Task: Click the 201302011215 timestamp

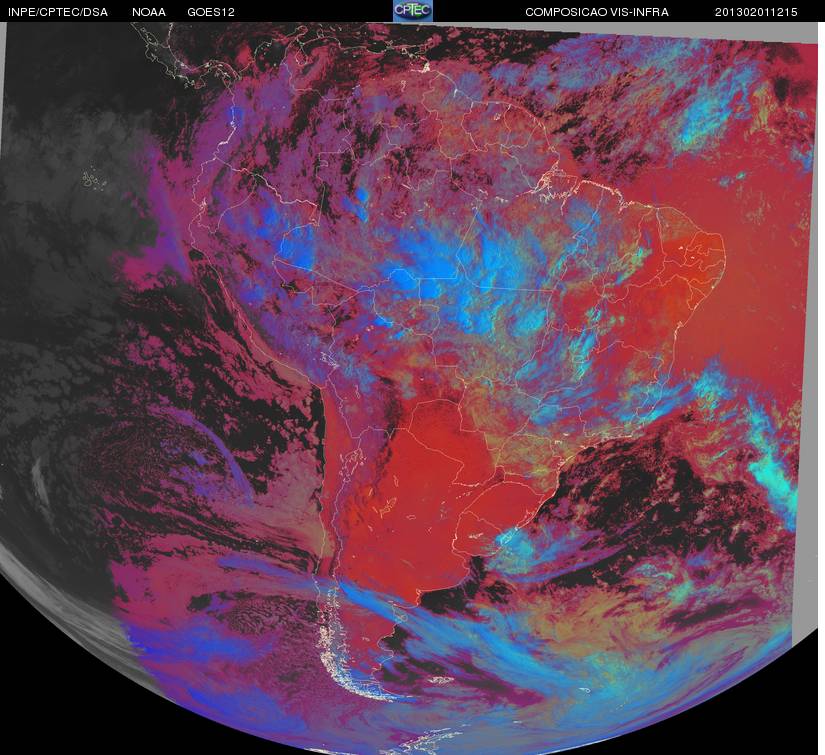Action: point(756,12)
